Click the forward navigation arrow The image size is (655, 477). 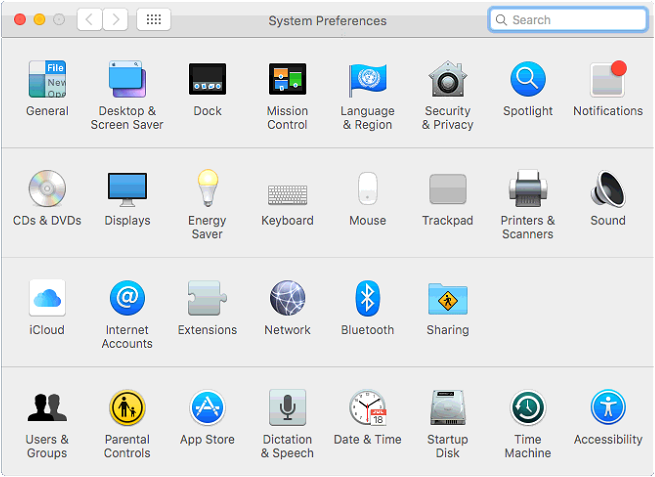tap(115, 20)
